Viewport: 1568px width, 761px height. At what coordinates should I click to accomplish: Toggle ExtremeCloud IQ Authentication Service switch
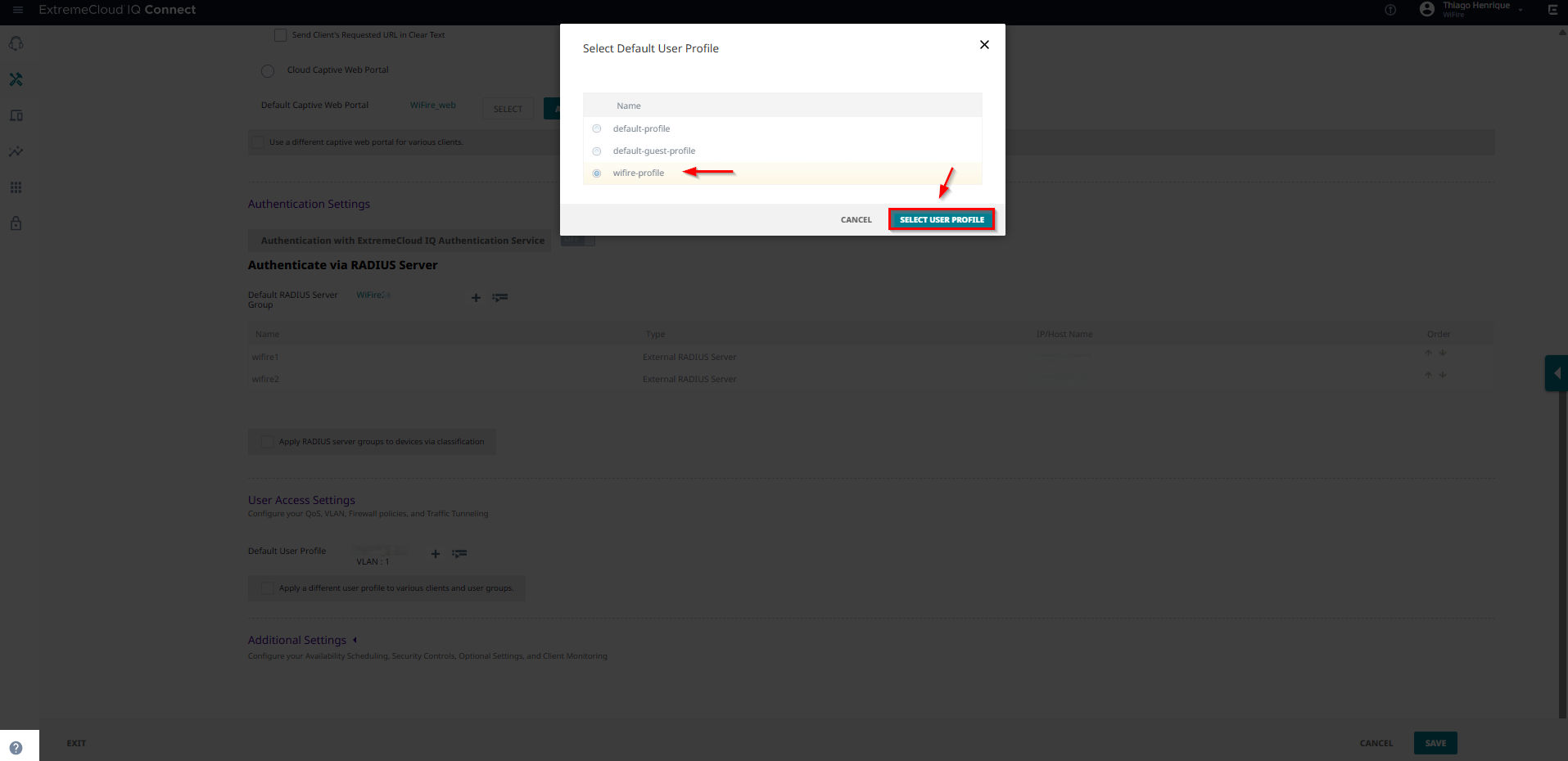click(578, 240)
